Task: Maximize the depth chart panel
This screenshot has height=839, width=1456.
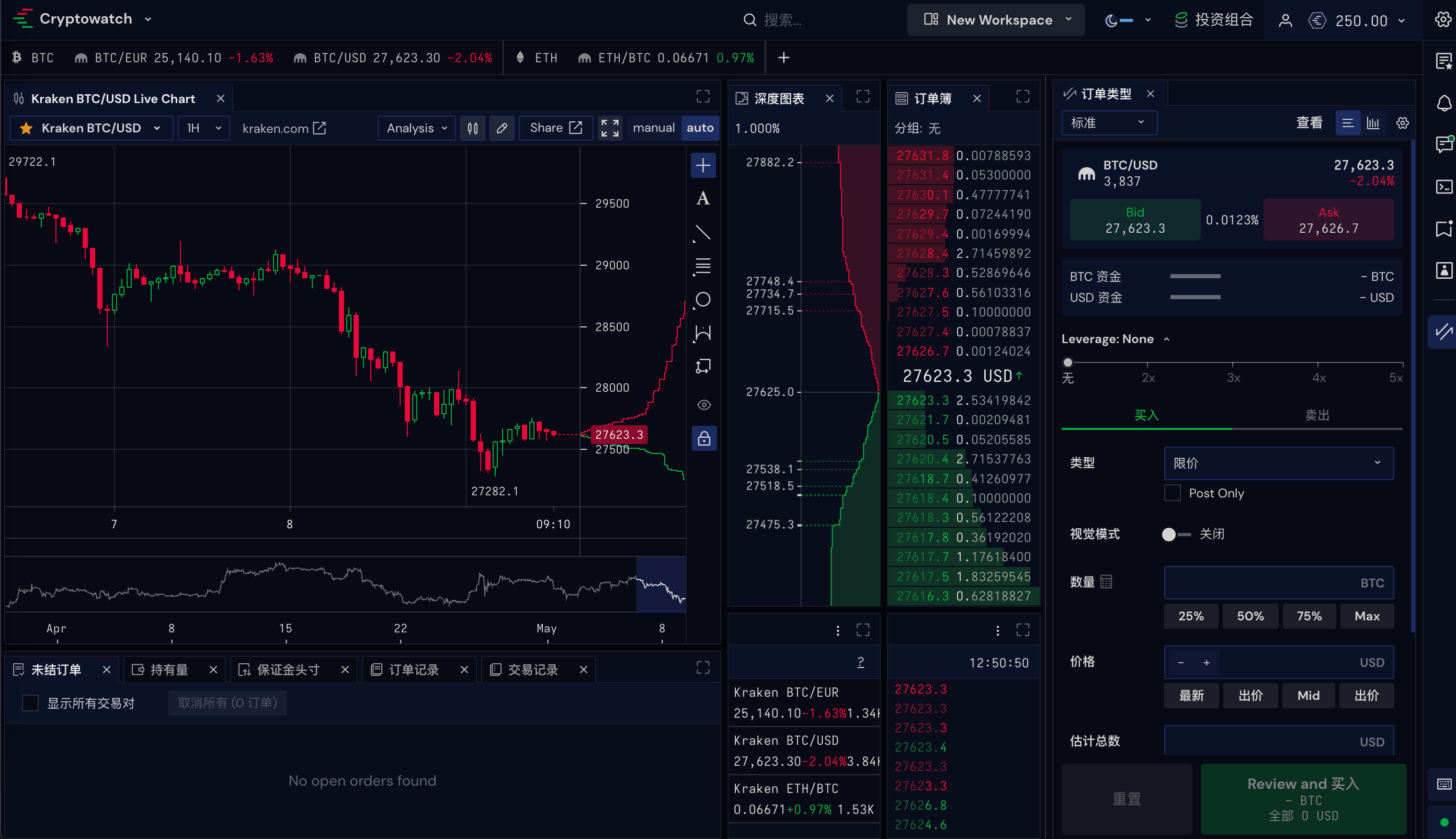Action: [x=862, y=96]
